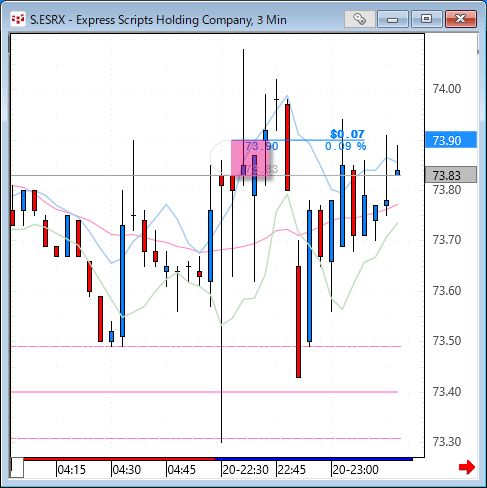Click the 22:45 time label
The height and width of the screenshot is (488, 487).
(292, 470)
